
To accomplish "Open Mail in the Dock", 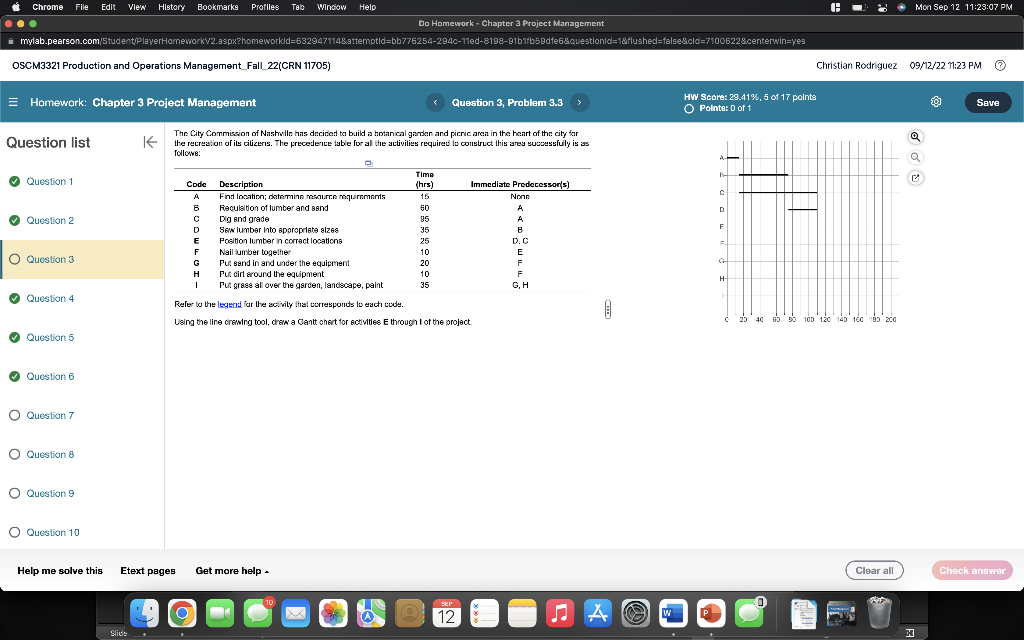I will [295, 614].
